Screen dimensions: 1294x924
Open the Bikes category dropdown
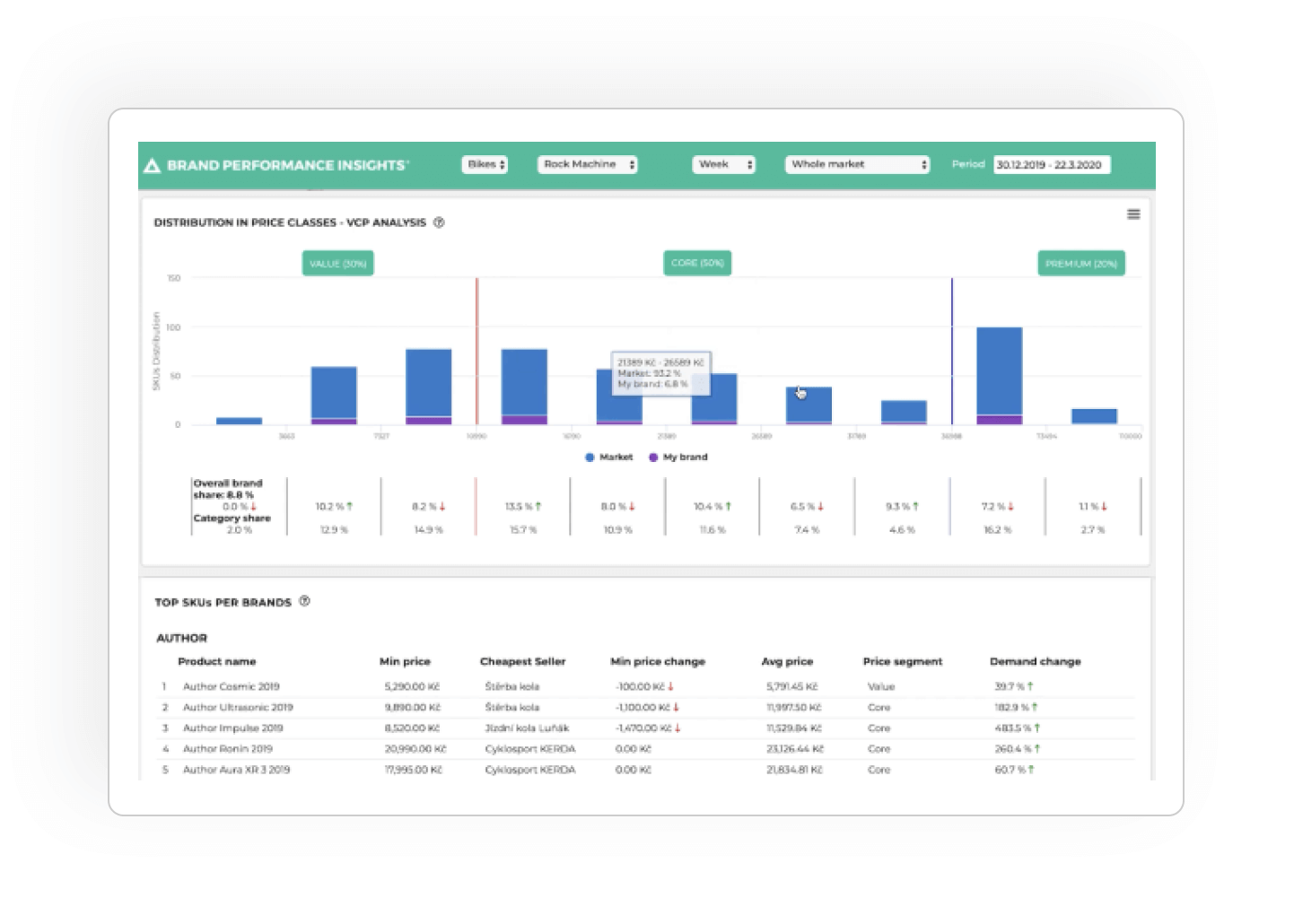click(x=485, y=165)
